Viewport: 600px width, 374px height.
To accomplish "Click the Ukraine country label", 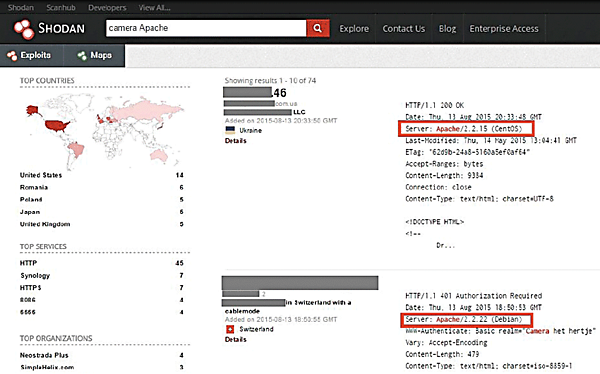I will (x=251, y=131).
